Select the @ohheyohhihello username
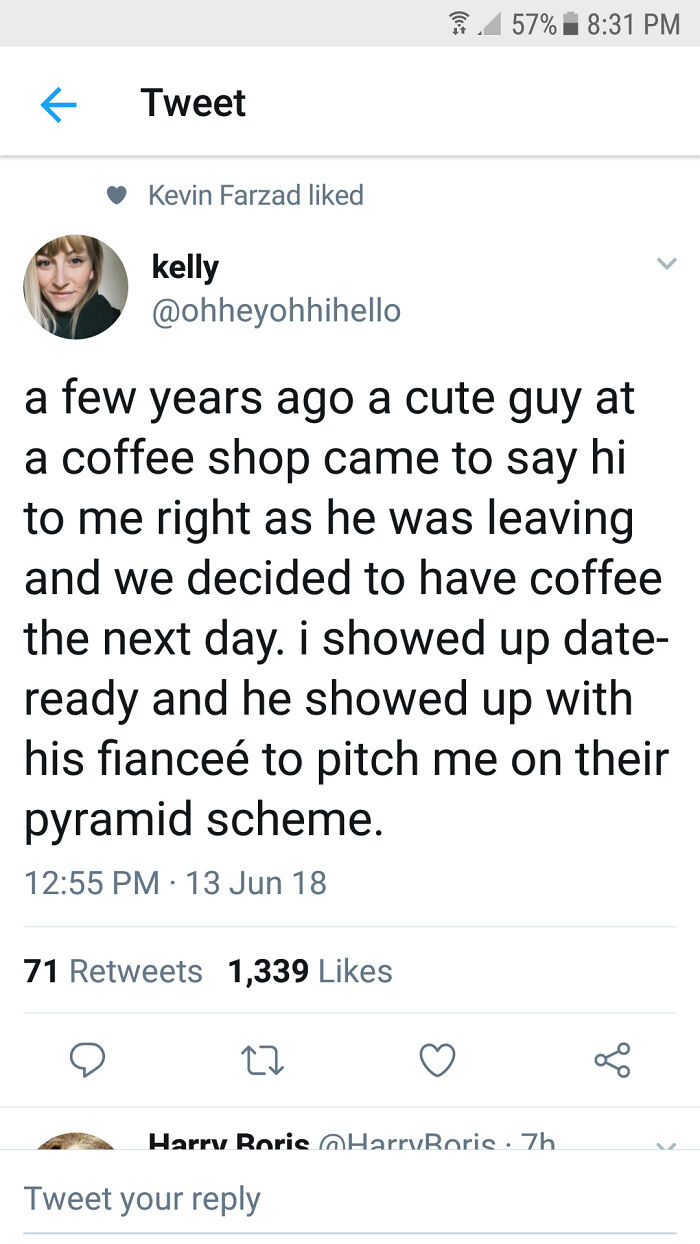Screen dimensions: 700x1244 click(x=275, y=311)
